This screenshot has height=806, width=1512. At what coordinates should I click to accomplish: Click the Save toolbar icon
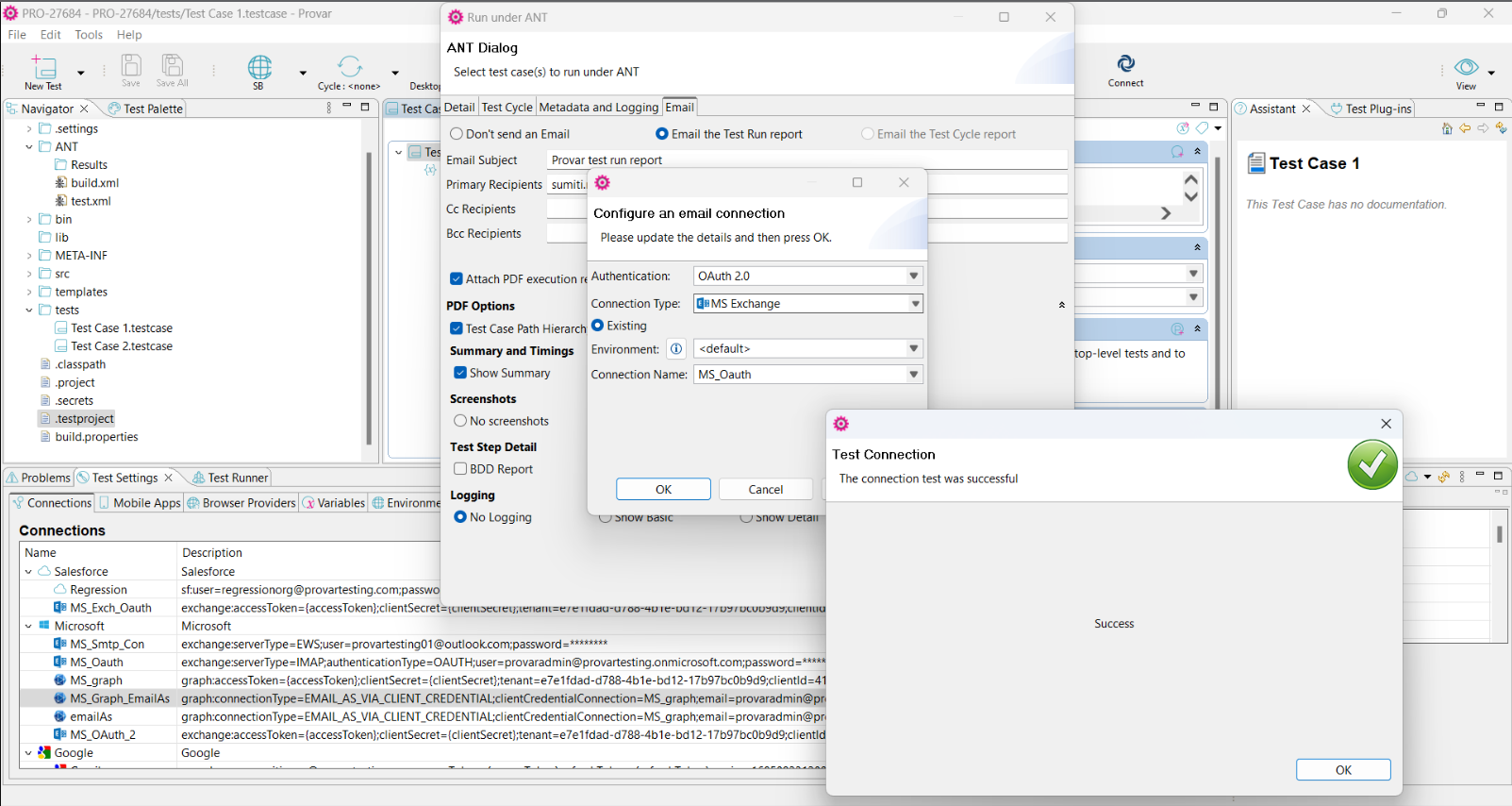131,65
